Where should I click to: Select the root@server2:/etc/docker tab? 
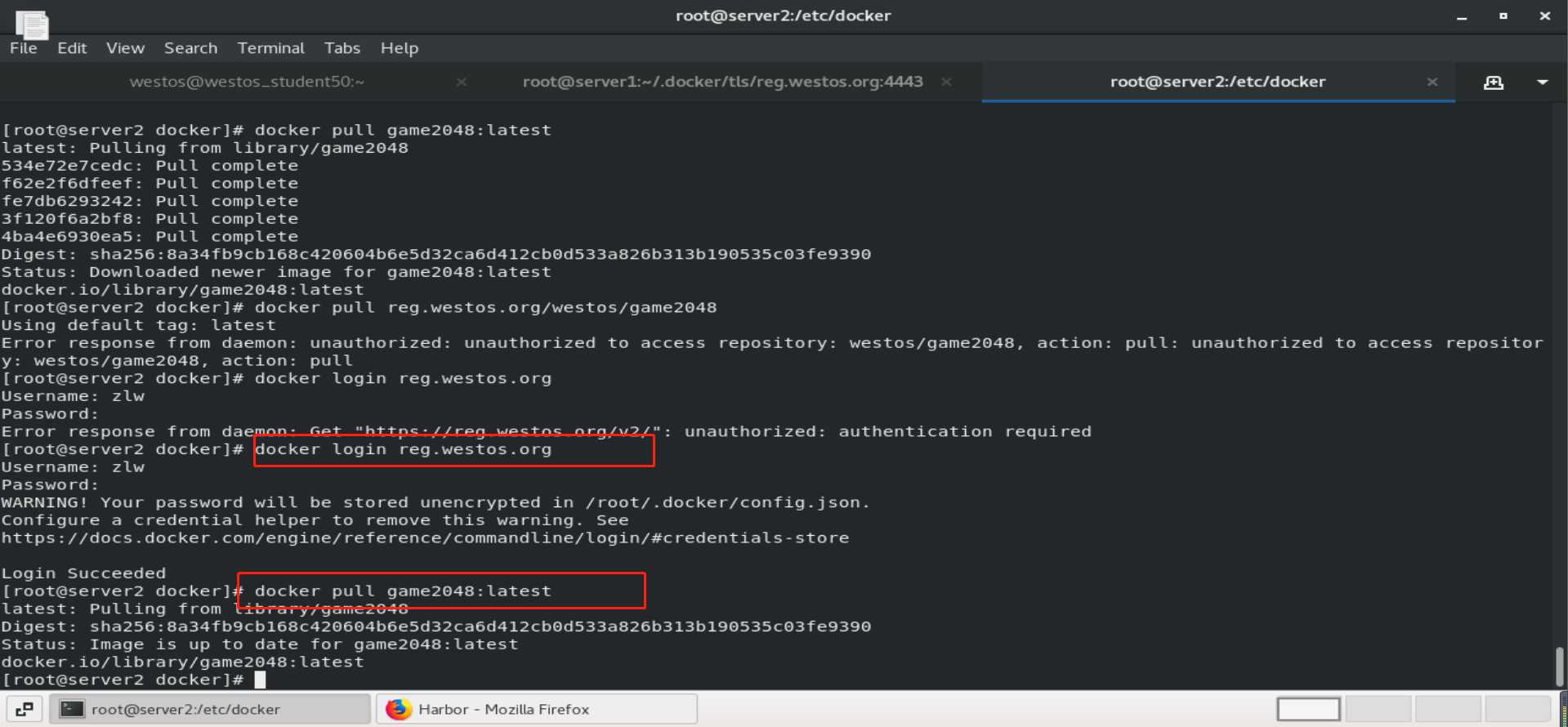[1217, 82]
